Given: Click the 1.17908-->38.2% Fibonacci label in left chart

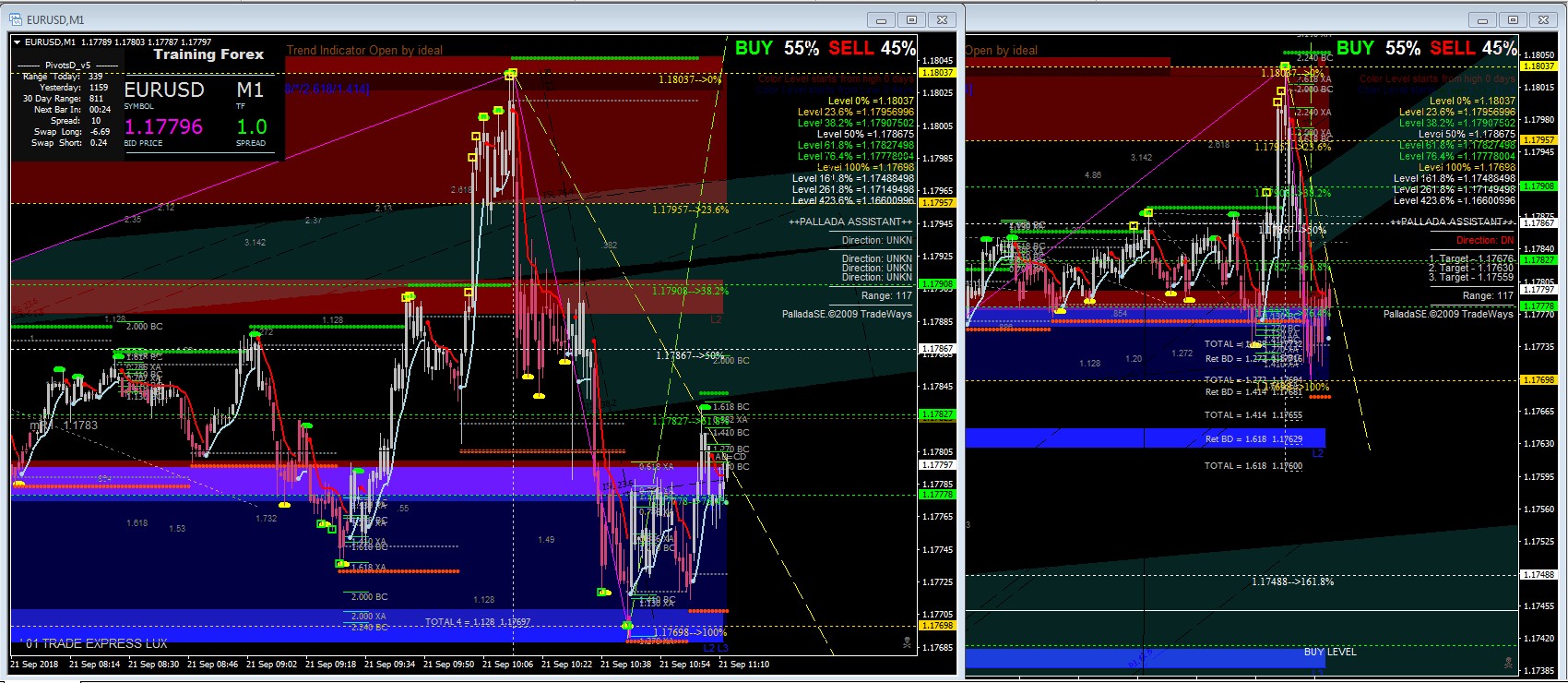Looking at the screenshot, I should (690, 291).
